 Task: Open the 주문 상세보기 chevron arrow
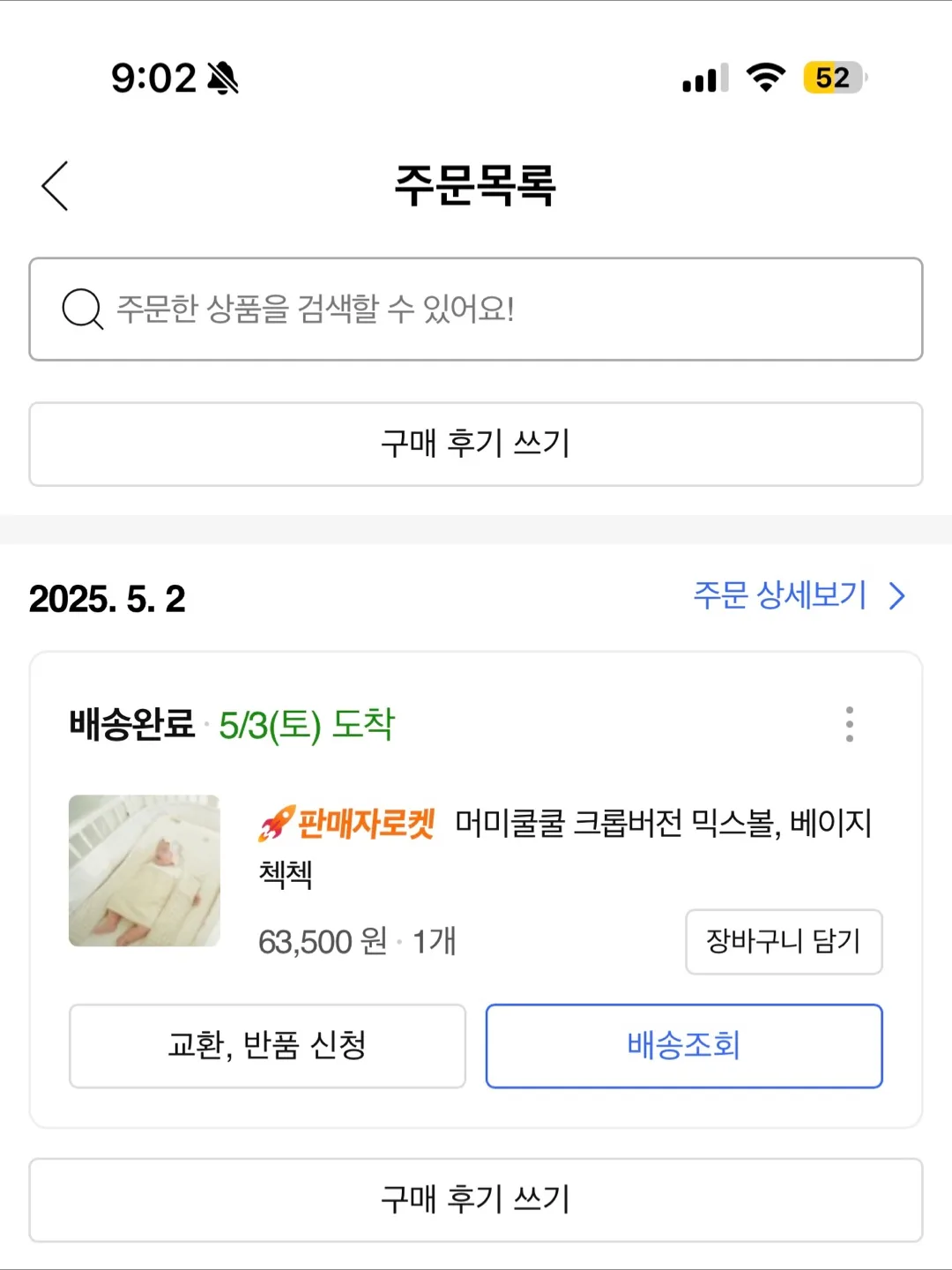[x=897, y=596]
